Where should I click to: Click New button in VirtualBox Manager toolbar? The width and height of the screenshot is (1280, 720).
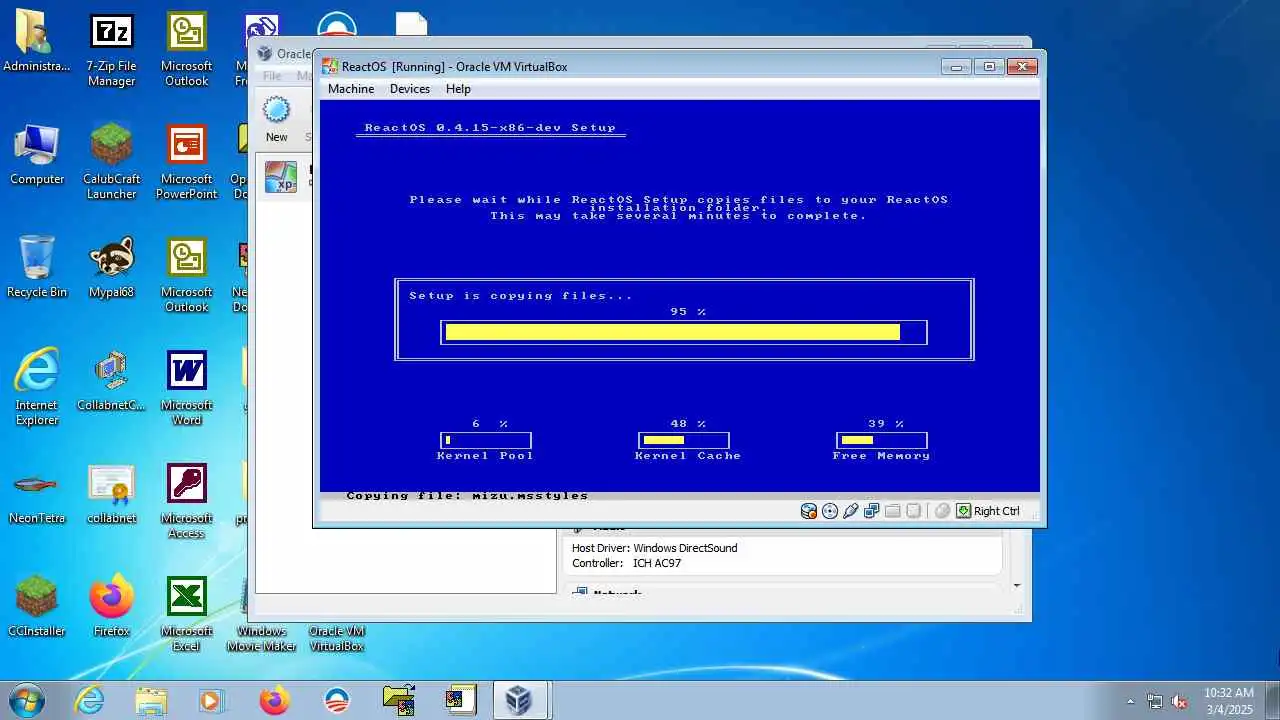276,119
